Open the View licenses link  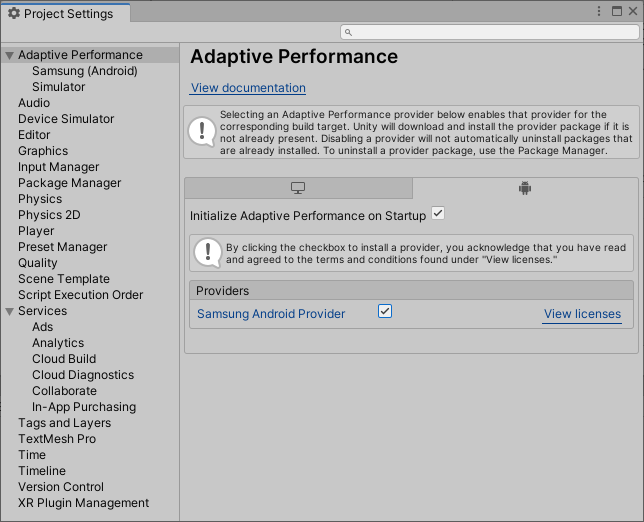tap(582, 314)
